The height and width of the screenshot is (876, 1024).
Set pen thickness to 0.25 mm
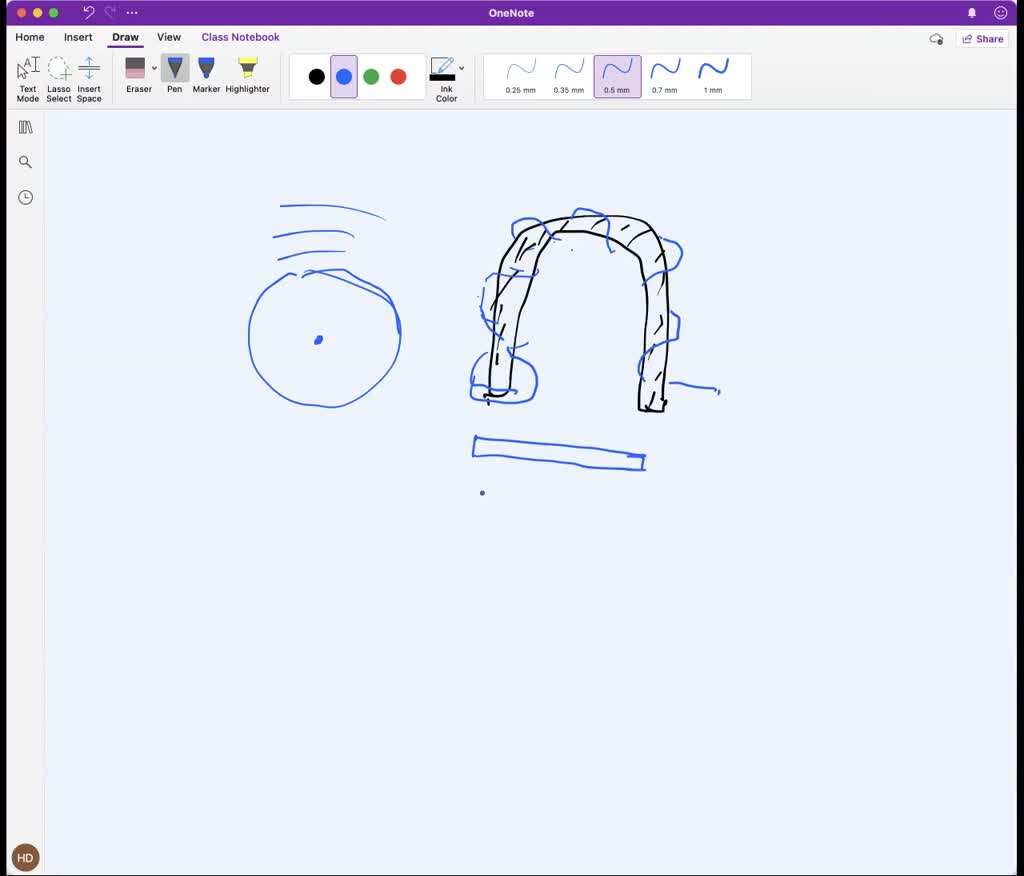pos(520,76)
